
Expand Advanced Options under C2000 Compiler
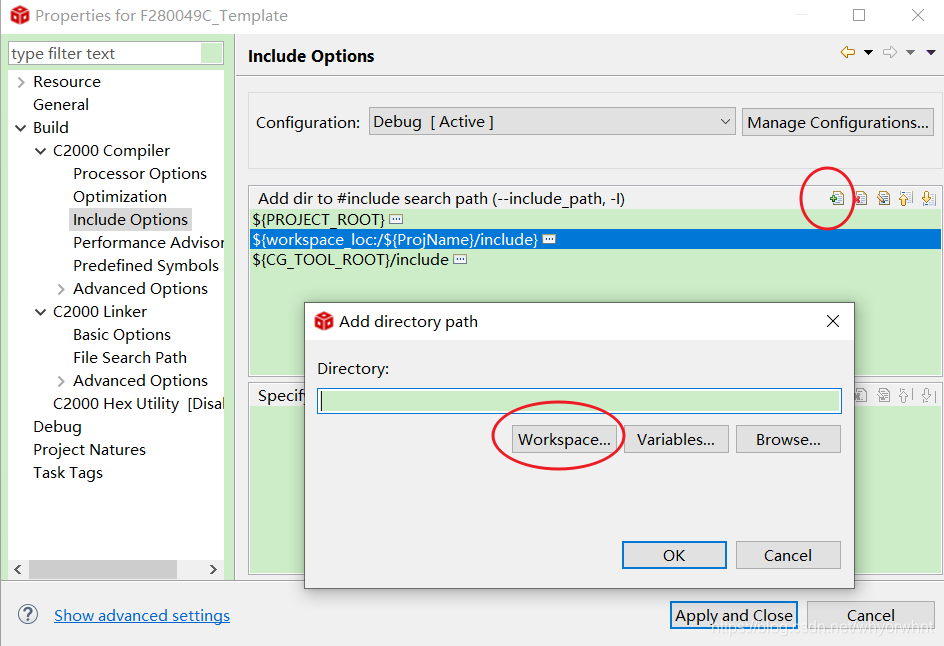(61, 289)
